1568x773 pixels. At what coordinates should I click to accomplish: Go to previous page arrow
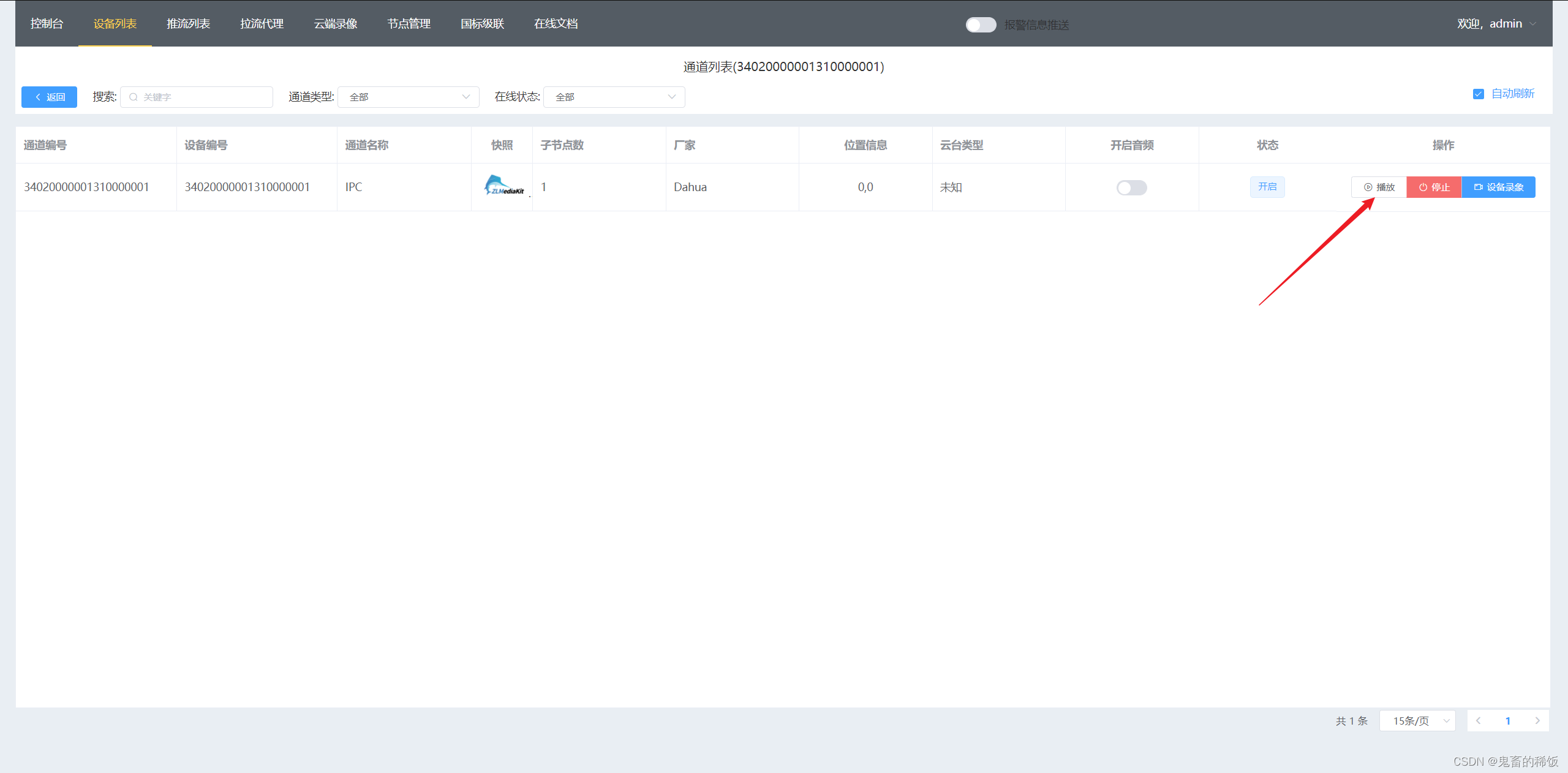point(1479,721)
